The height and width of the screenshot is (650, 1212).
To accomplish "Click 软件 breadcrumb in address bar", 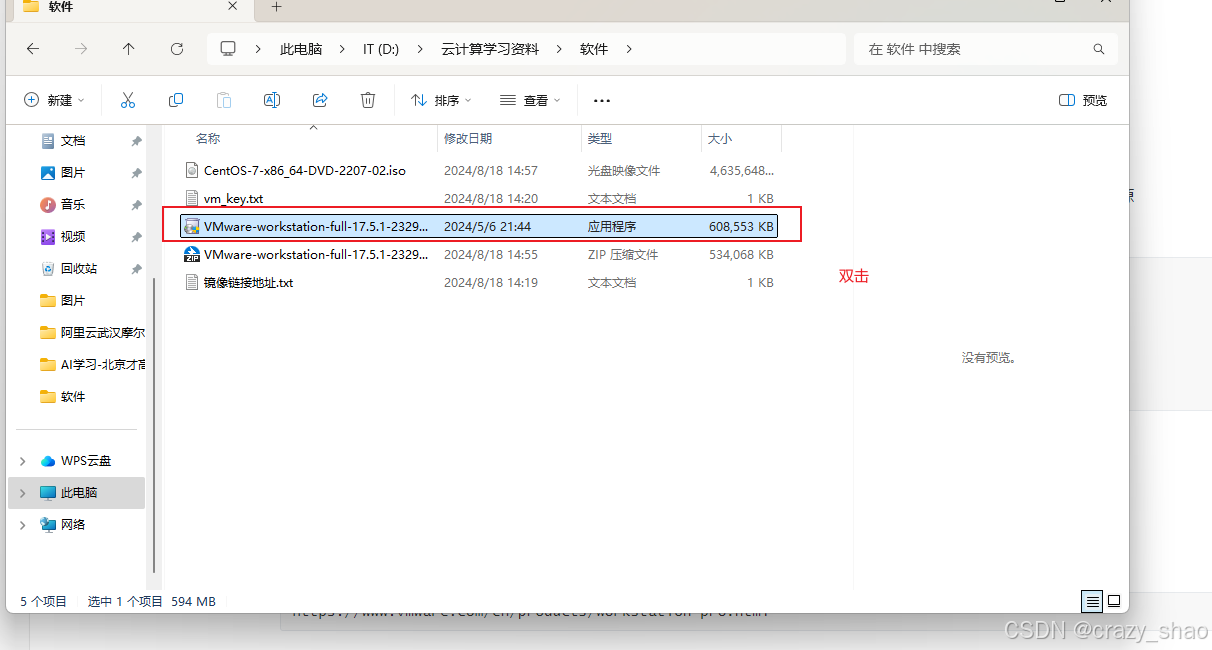I will (594, 49).
